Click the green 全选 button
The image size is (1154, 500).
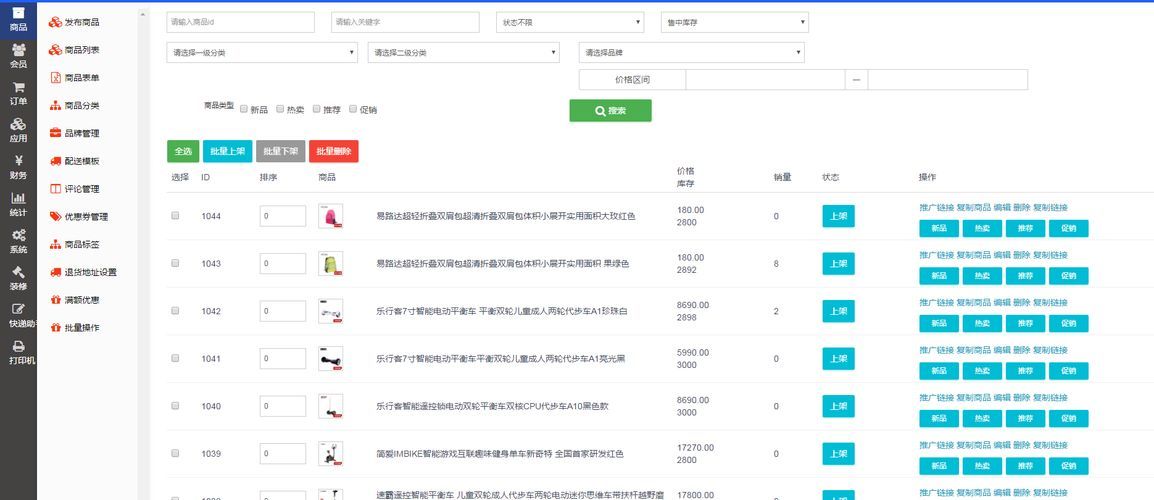tap(183, 151)
